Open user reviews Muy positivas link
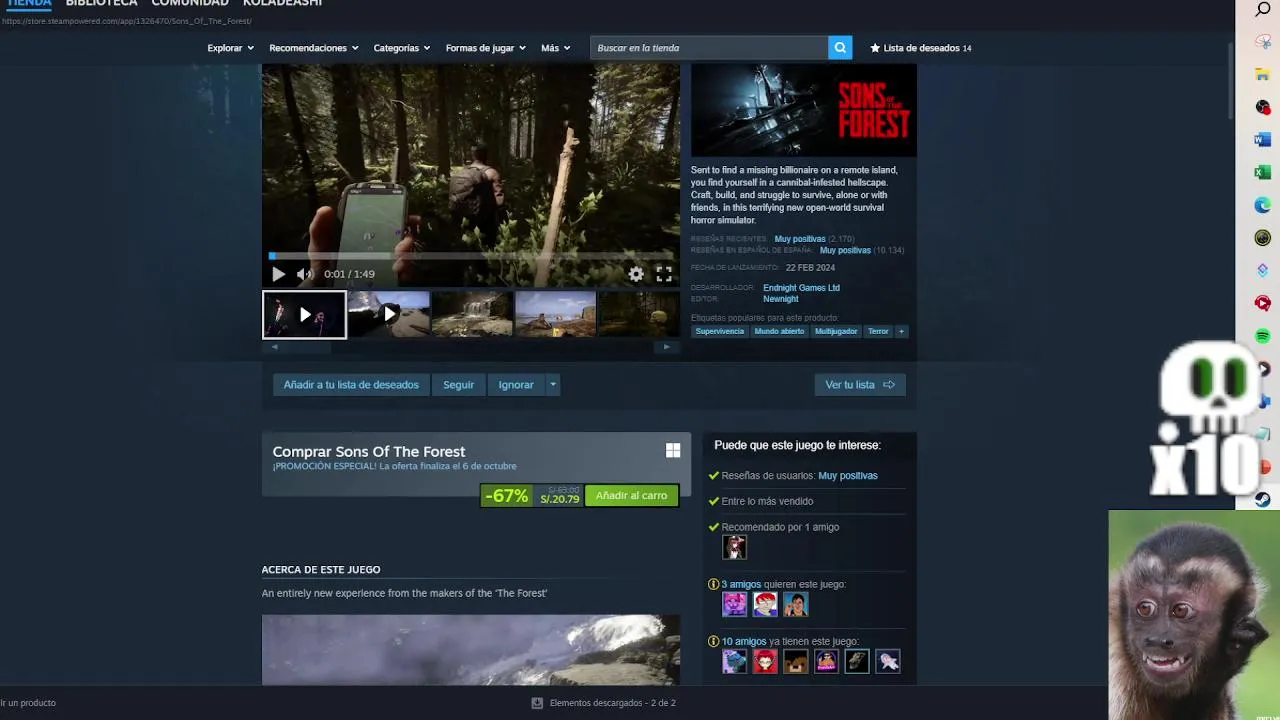Image resolution: width=1280 pixels, height=720 pixels. click(x=848, y=476)
